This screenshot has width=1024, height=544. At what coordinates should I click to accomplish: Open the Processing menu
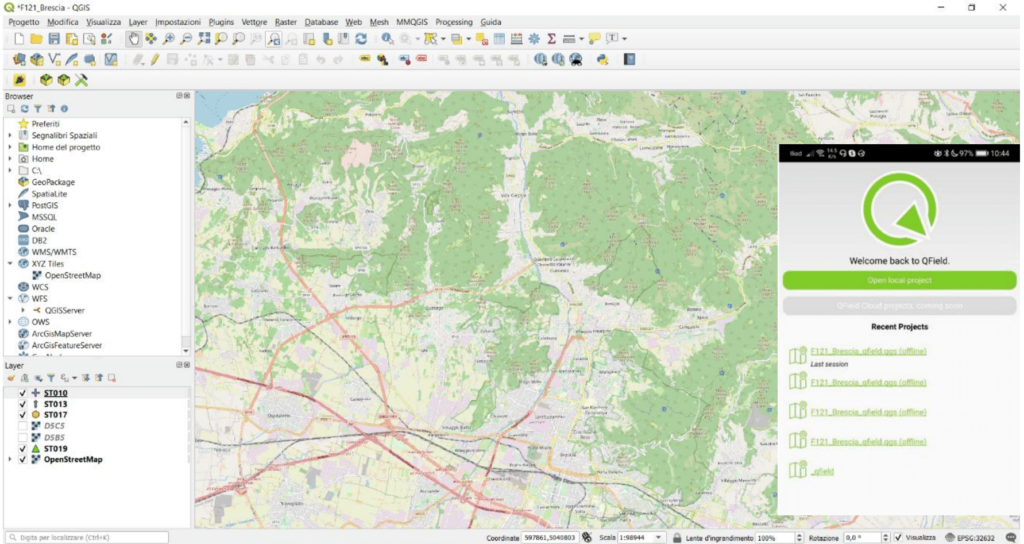454,22
